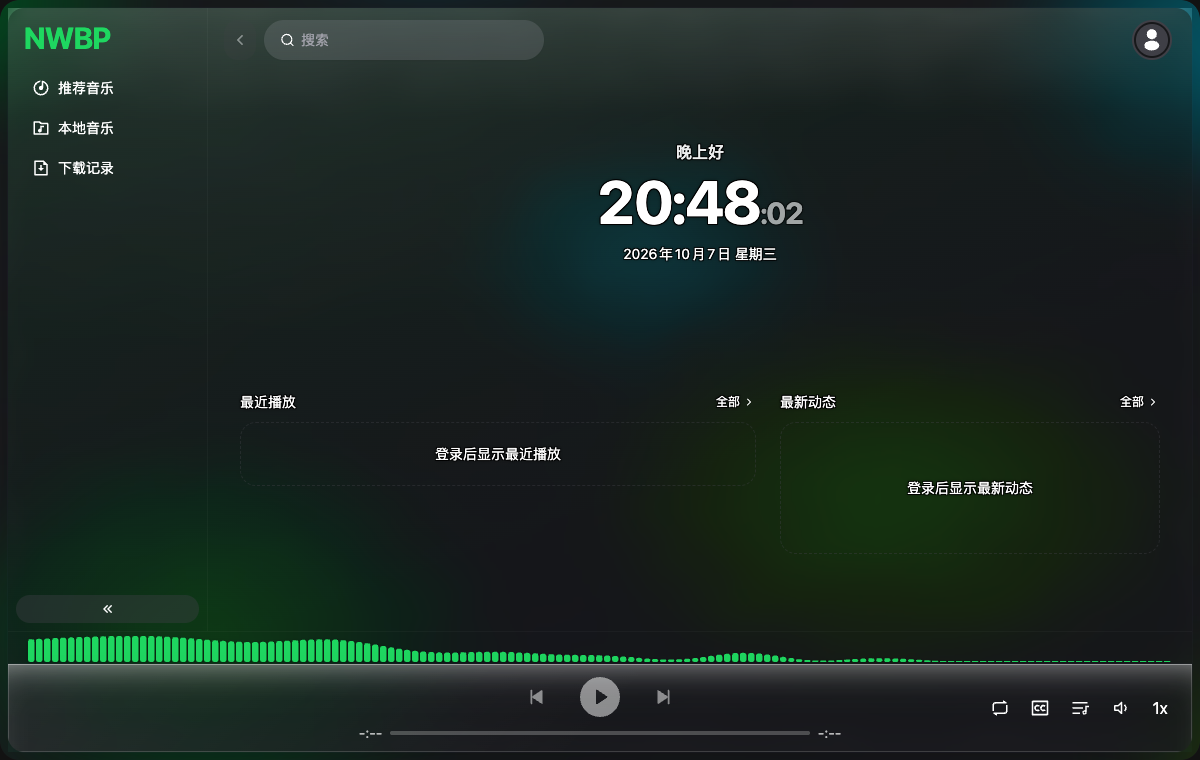Click the 推荐音乐 clock icon
The image size is (1200, 760).
[x=41, y=88]
